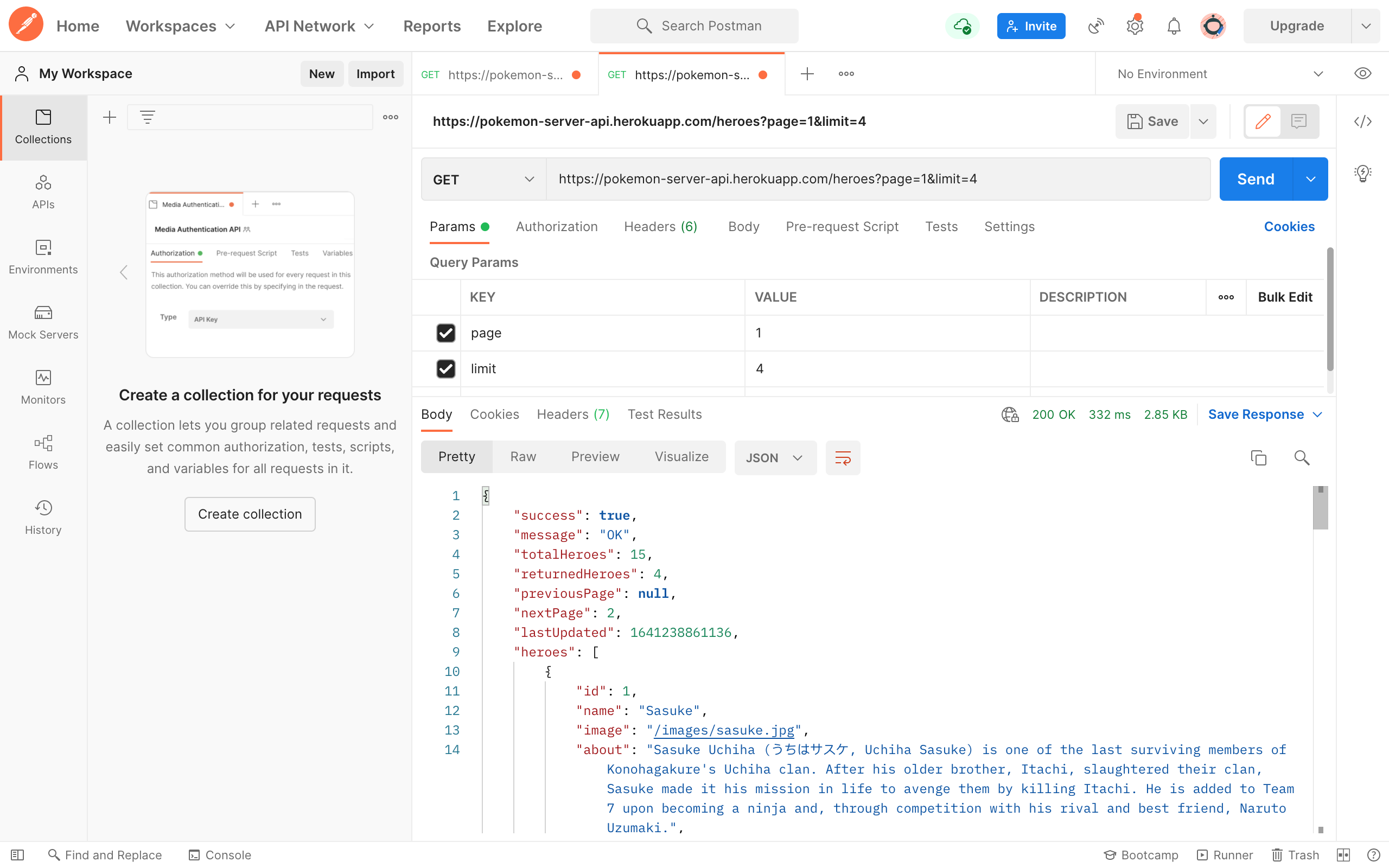Expand the Workspaces menu
The width and height of the screenshot is (1389, 868).
coord(180,26)
